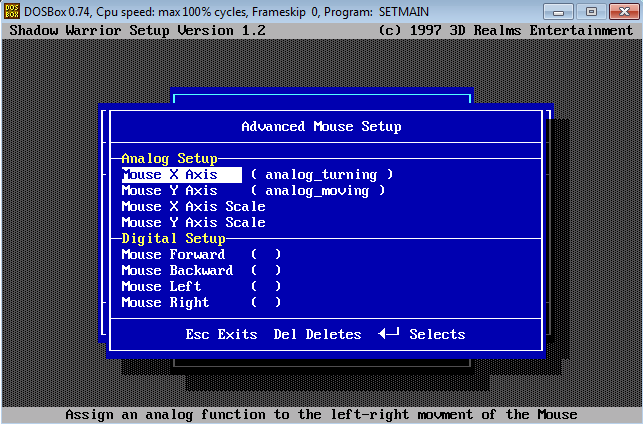Click the Analog Setup section heading
The image size is (643, 424).
pyautogui.click(x=169, y=159)
